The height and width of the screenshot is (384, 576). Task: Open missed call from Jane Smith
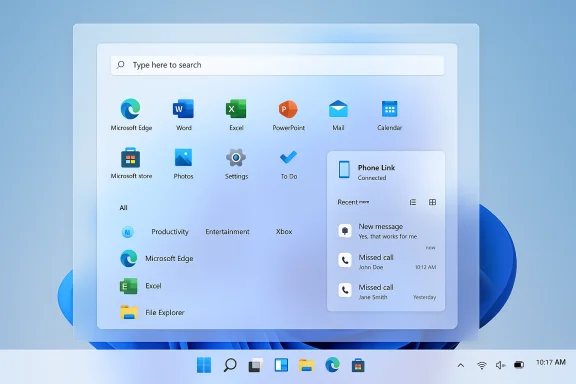(386, 291)
